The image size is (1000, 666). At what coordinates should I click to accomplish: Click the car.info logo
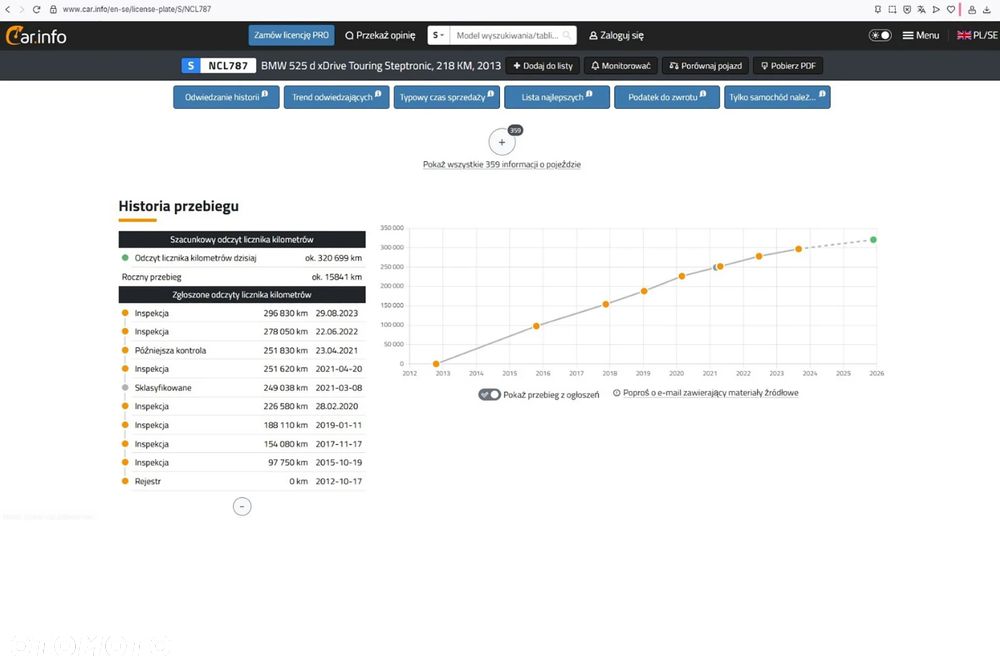click(36, 36)
